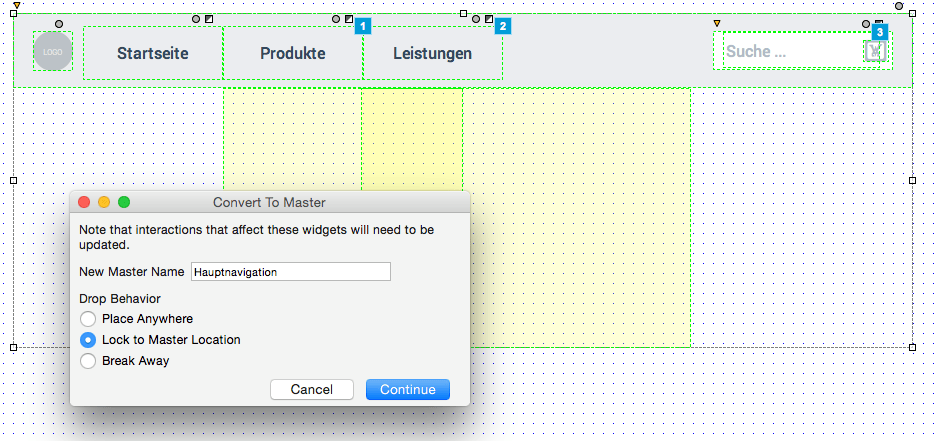Select the Produkte navigation item
Viewport: 939px width, 441px height.
[292, 53]
